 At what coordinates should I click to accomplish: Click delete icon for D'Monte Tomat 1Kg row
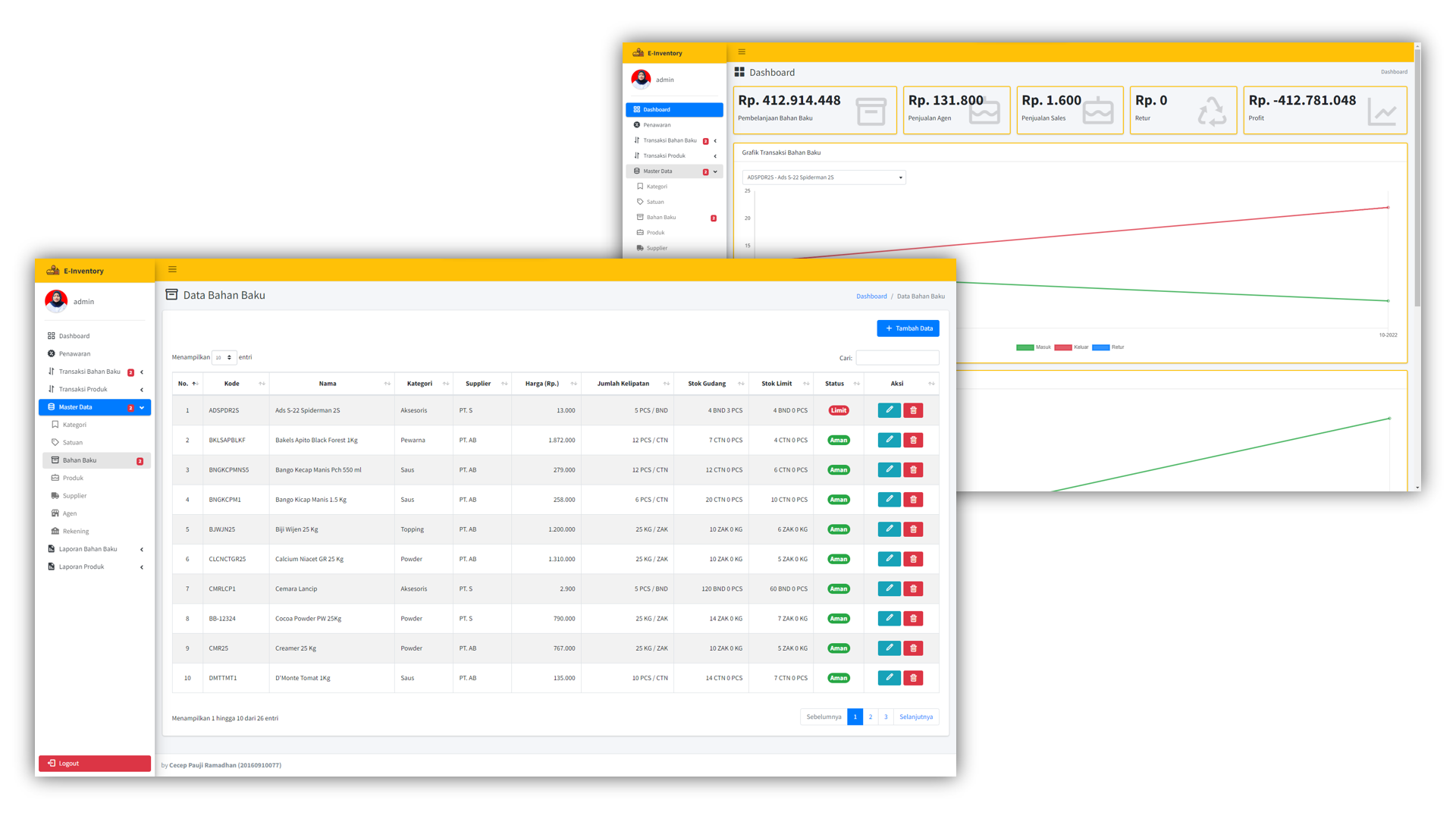913,678
